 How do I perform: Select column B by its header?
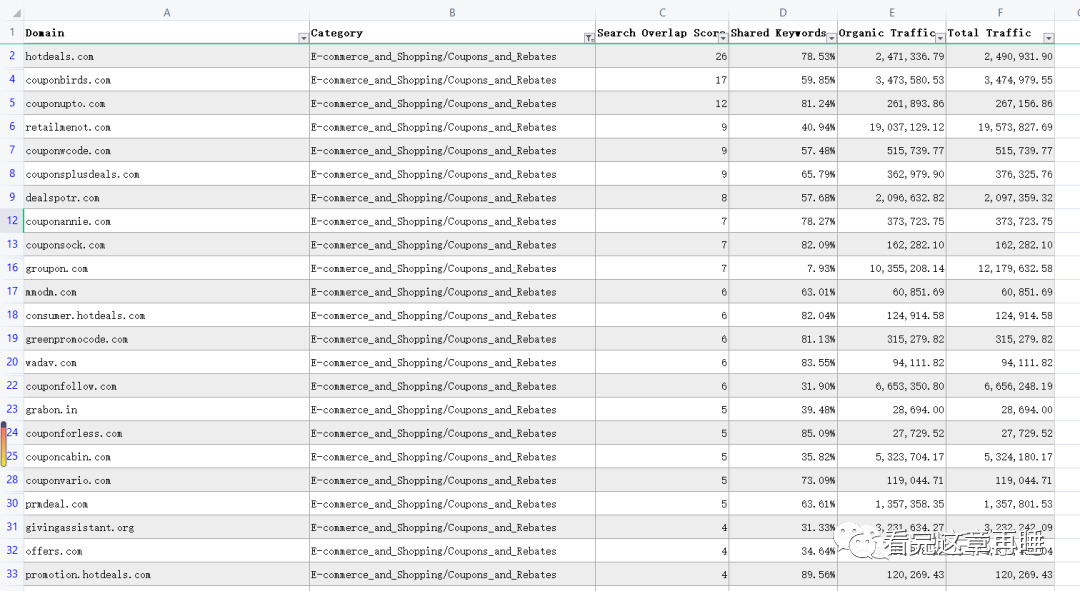click(x=453, y=12)
